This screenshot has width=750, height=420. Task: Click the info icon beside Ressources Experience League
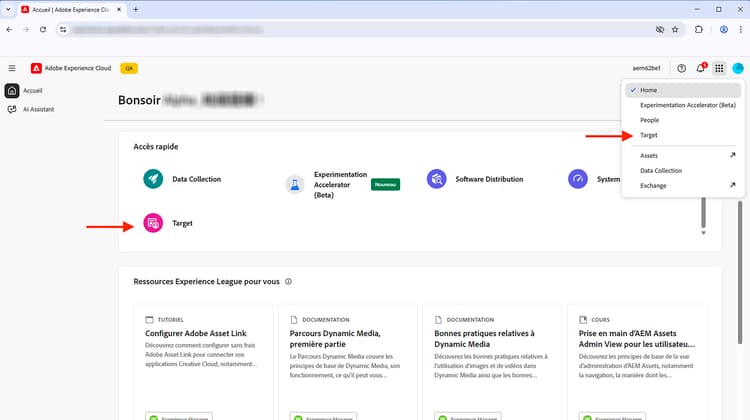[x=288, y=281]
